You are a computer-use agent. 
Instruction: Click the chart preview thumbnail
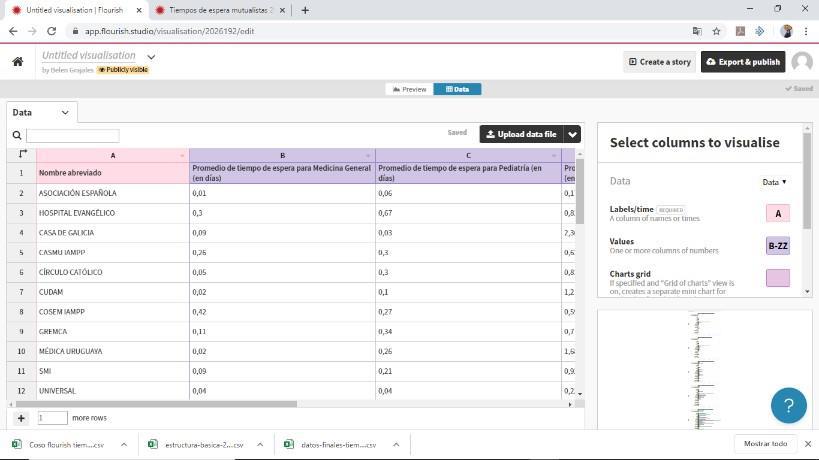705,370
